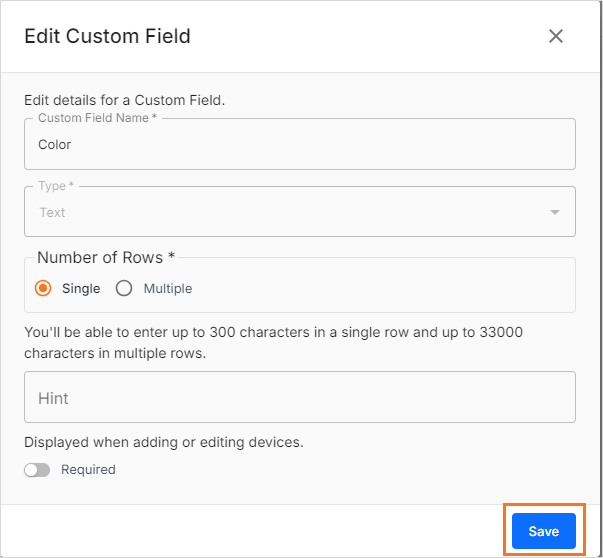This screenshot has height=558, width=603.
Task: Click the Custom Field Name input
Action: coord(300,145)
